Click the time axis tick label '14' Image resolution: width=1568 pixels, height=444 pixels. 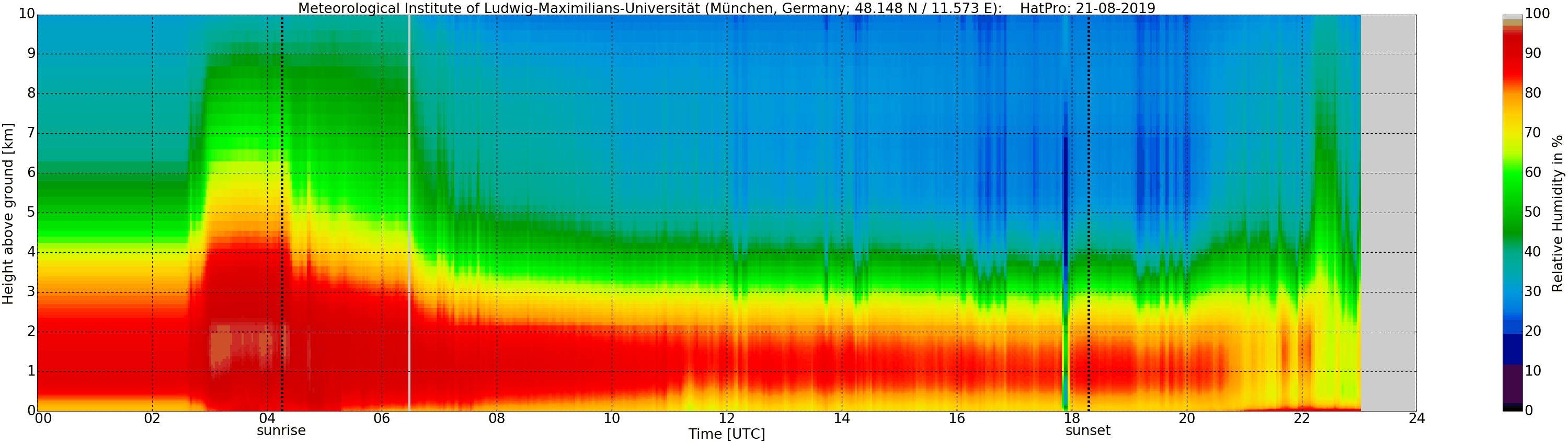click(x=842, y=418)
